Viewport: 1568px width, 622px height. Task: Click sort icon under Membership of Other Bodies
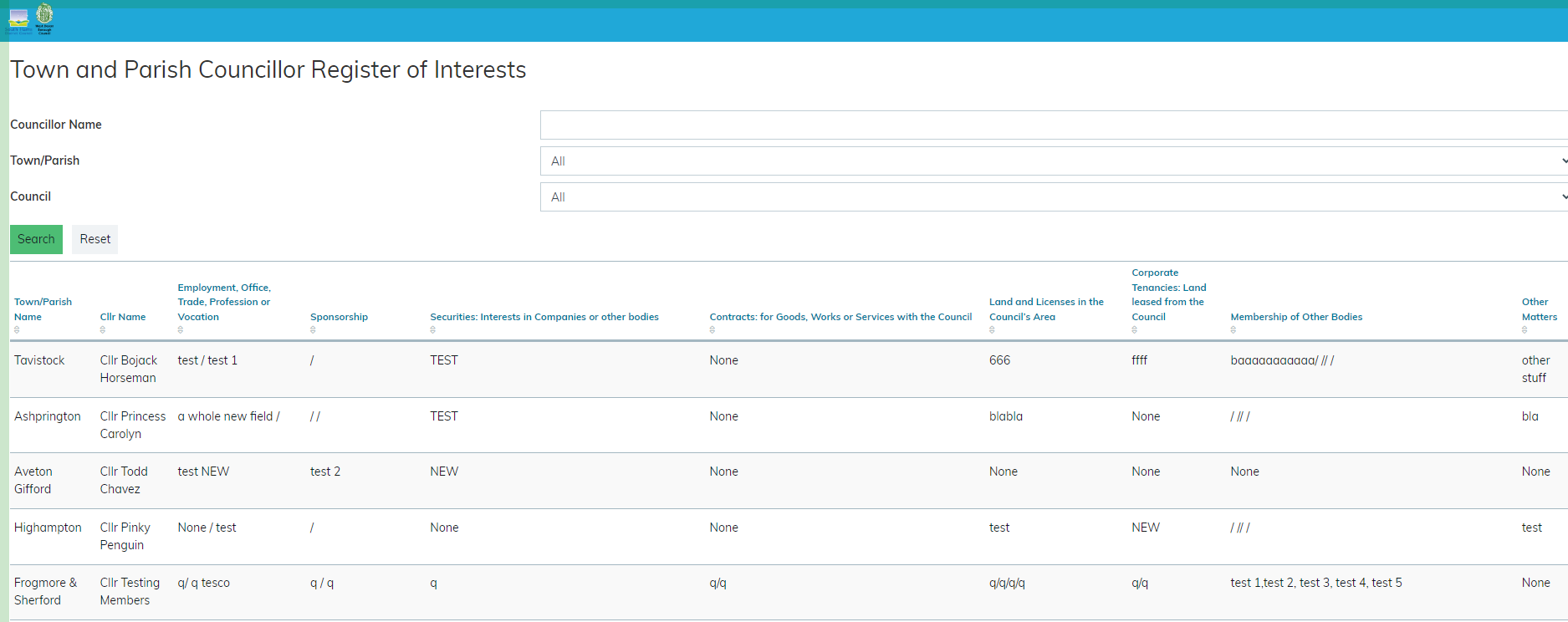(1233, 330)
